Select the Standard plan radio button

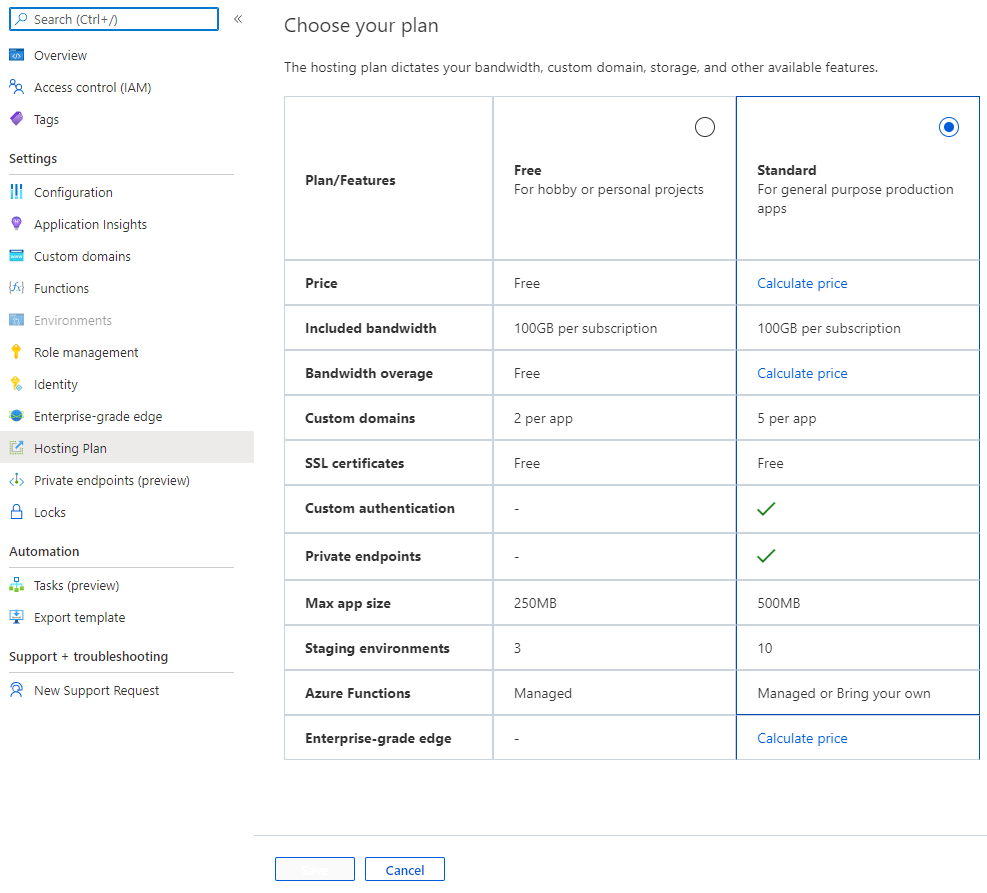pyautogui.click(x=948, y=127)
